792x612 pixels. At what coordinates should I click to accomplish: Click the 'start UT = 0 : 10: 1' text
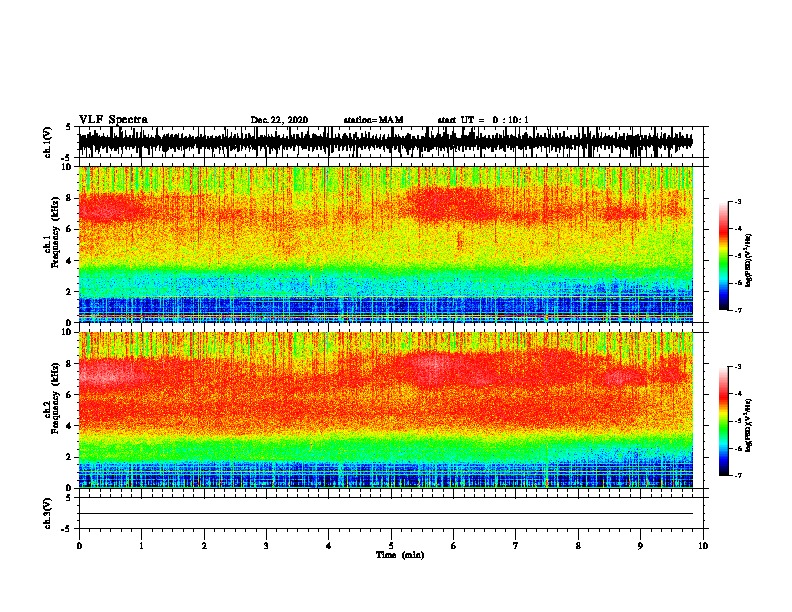(x=483, y=120)
